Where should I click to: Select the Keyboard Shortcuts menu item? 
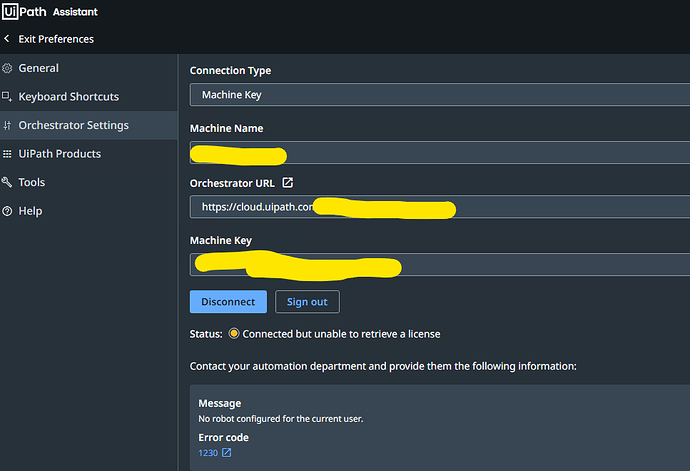point(68,97)
